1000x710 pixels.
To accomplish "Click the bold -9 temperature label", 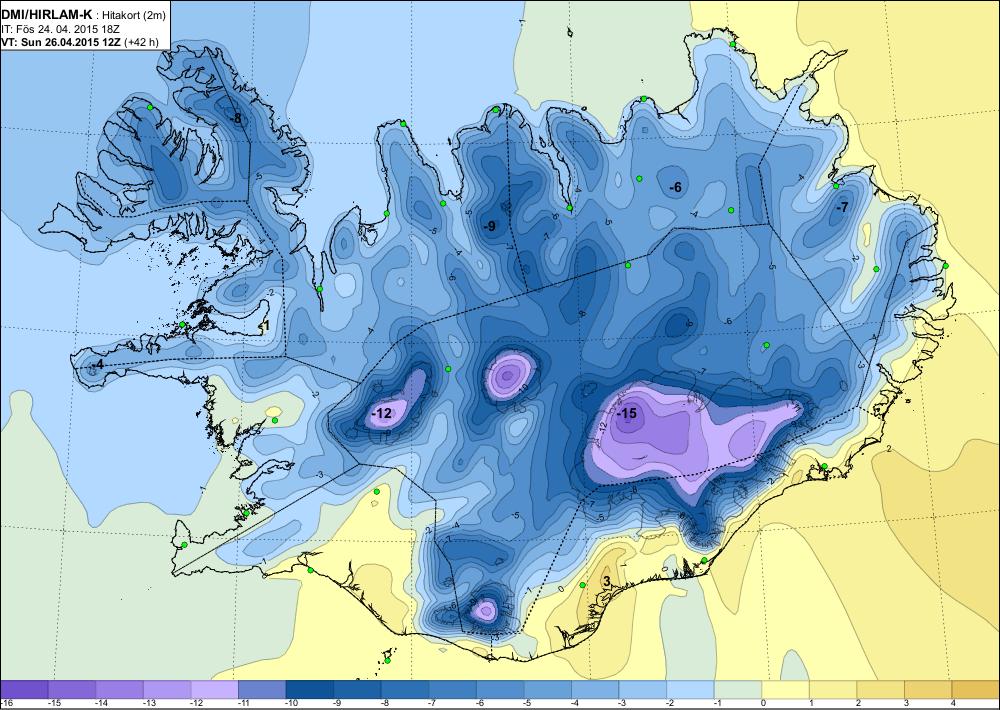I will [x=490, y=226].
